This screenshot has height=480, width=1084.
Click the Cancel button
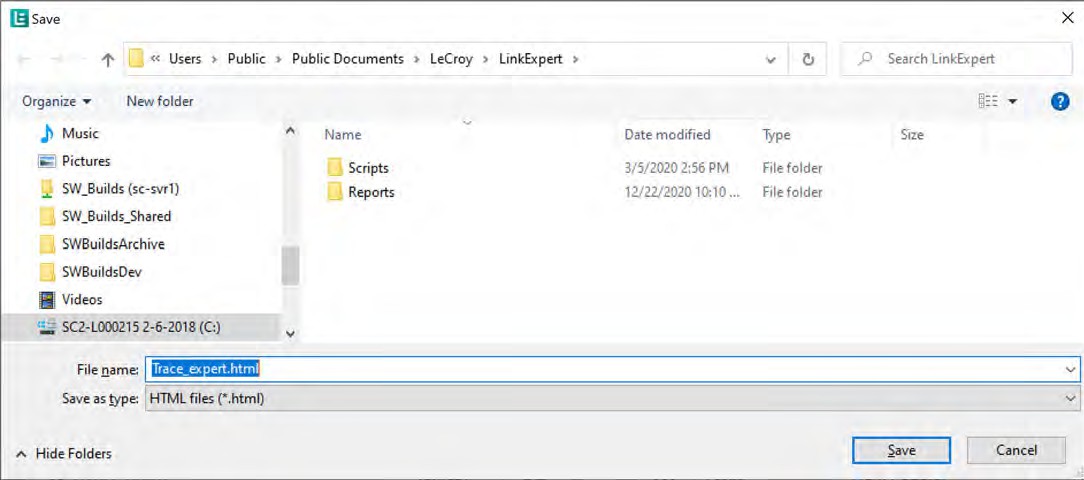[x=1016, y=450]
